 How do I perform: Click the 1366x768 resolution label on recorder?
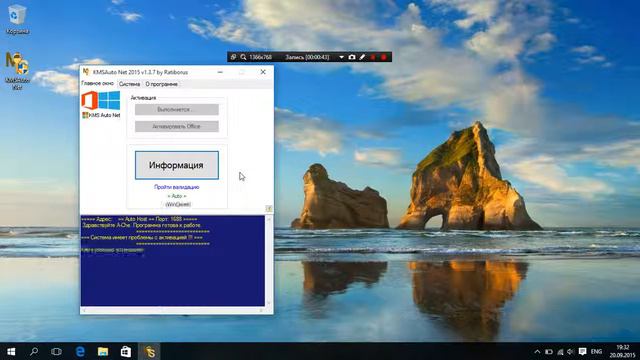[260, 57]
